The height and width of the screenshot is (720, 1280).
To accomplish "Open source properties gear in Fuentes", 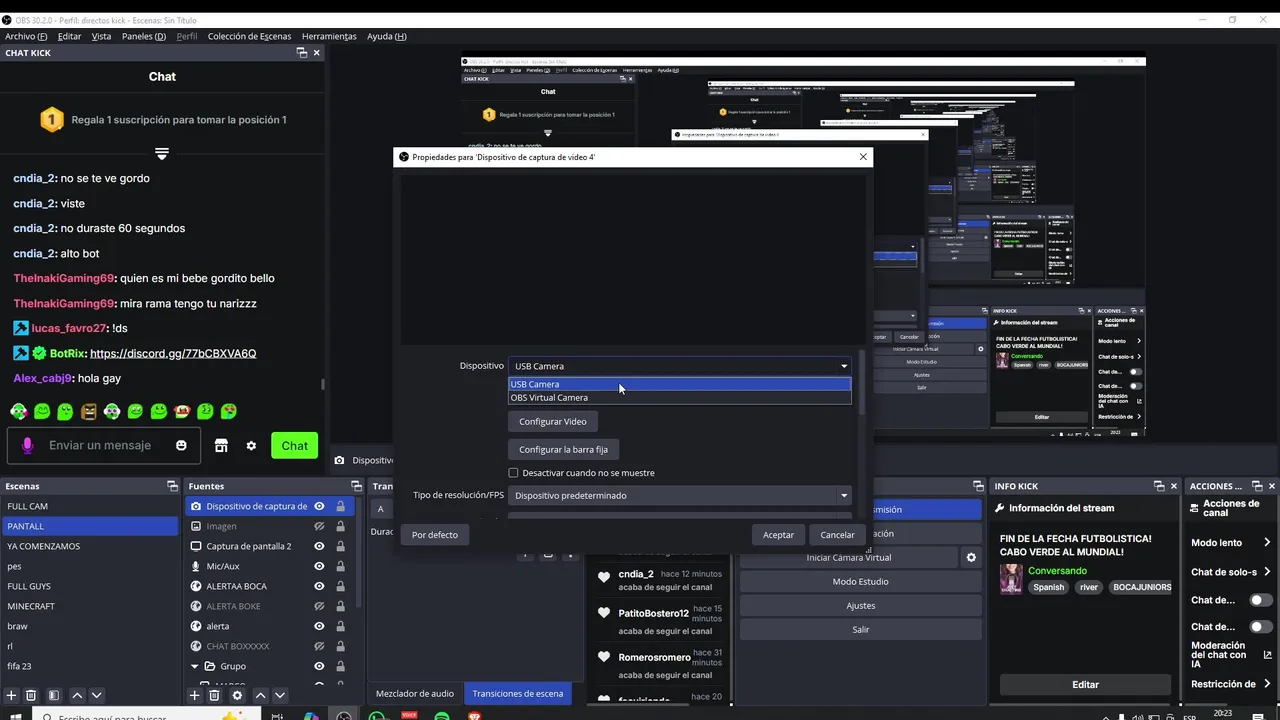I will pyautogui.click(x=237, y=695).
